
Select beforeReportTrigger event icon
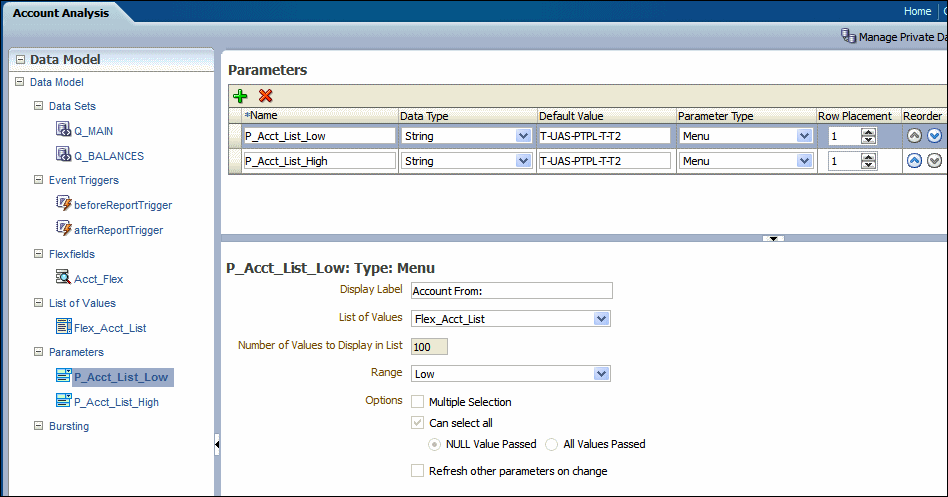click(x=63, y=203)
